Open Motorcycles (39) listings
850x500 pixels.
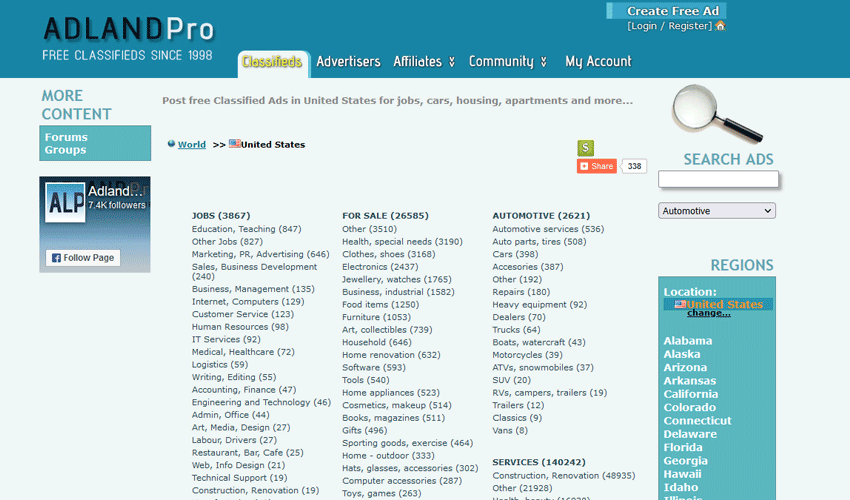tap(527, 355)
